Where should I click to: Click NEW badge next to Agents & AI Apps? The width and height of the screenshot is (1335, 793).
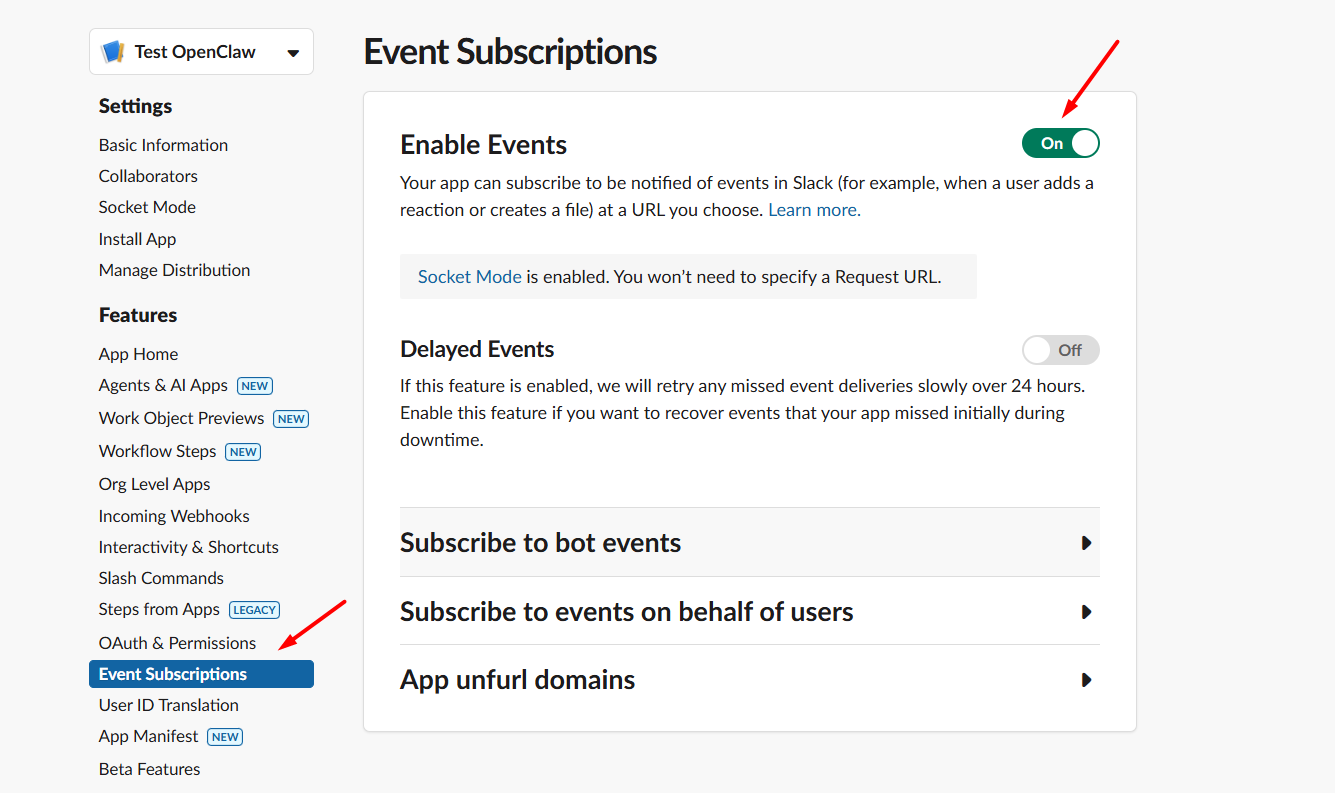point(255,386)
